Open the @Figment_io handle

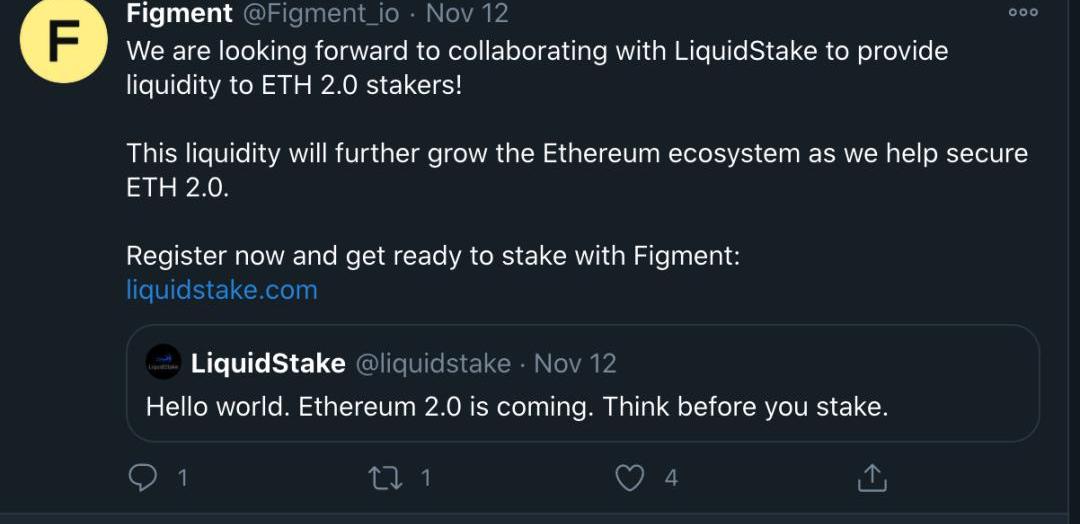click(x=320, y=14)
